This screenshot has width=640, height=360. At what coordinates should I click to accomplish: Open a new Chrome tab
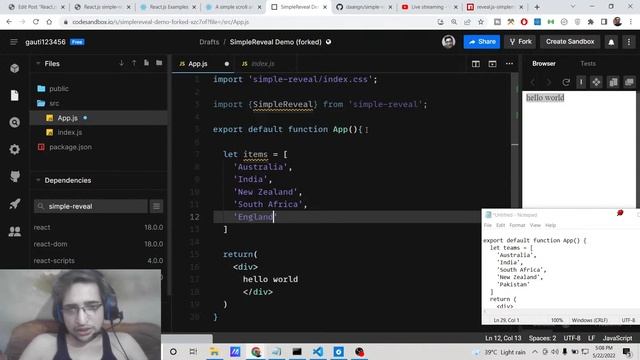537,7
